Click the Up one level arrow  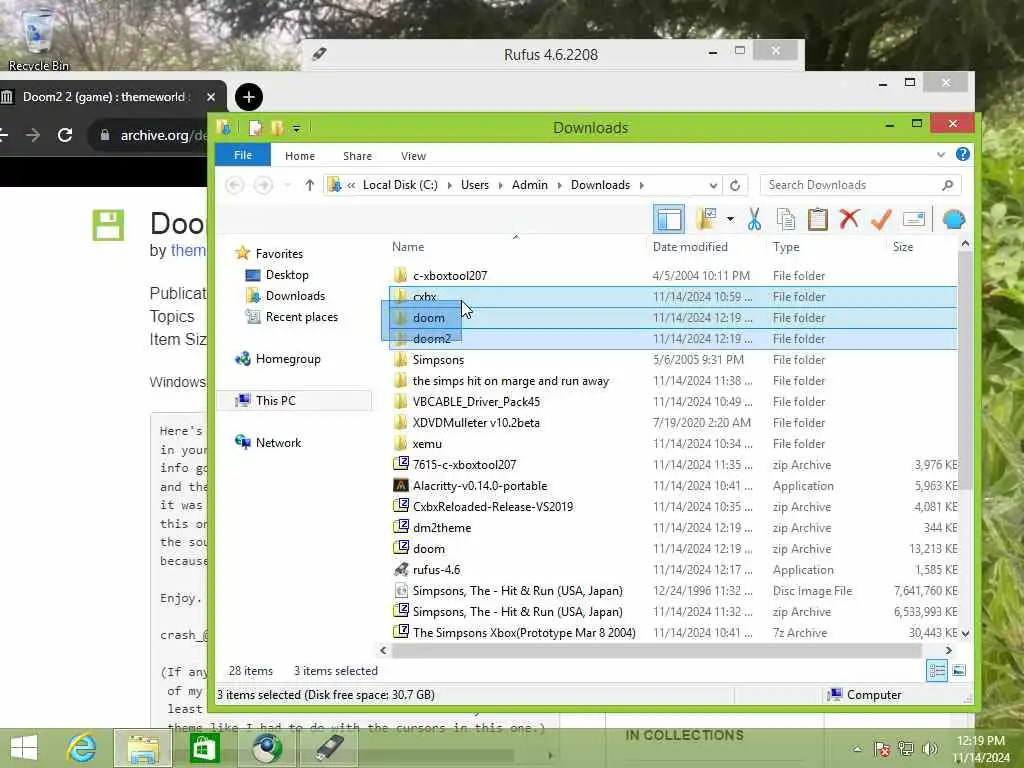click(310, 185)
